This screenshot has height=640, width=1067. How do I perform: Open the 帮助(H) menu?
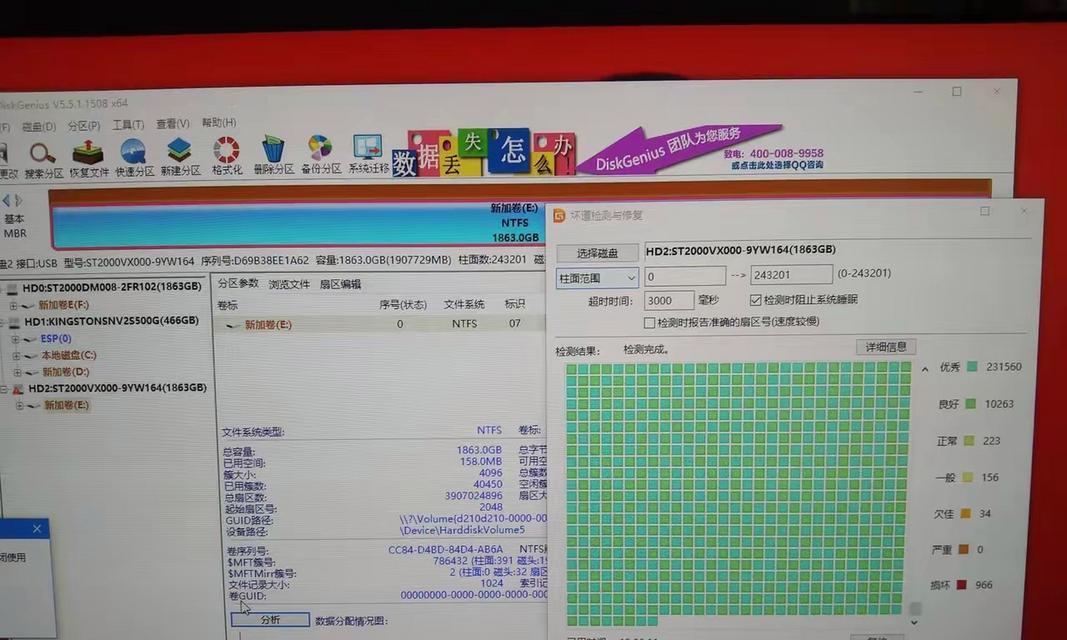[219, 122]
